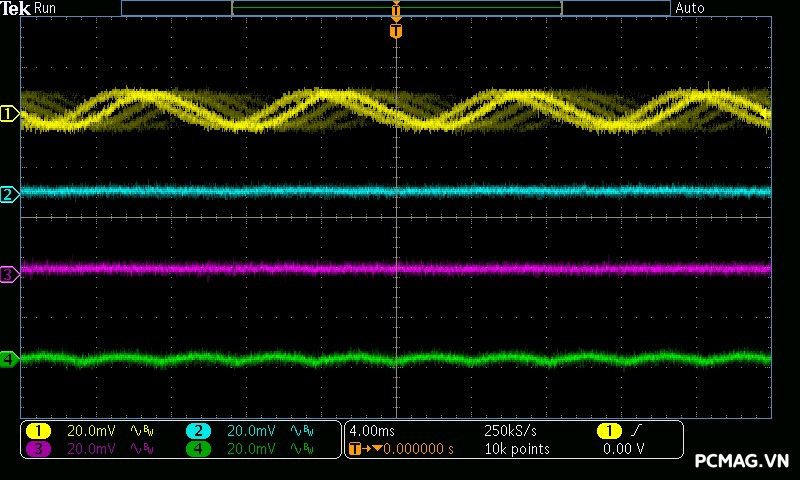
Task: Select the yellow channel 1 badge
Action: [x=38, y=431]
